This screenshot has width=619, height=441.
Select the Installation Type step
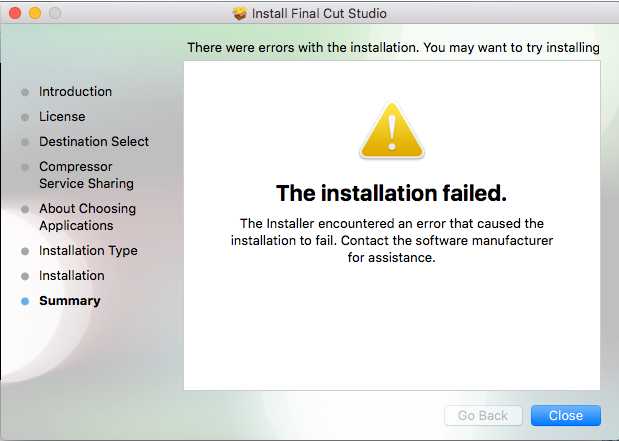tap(88, 251)
